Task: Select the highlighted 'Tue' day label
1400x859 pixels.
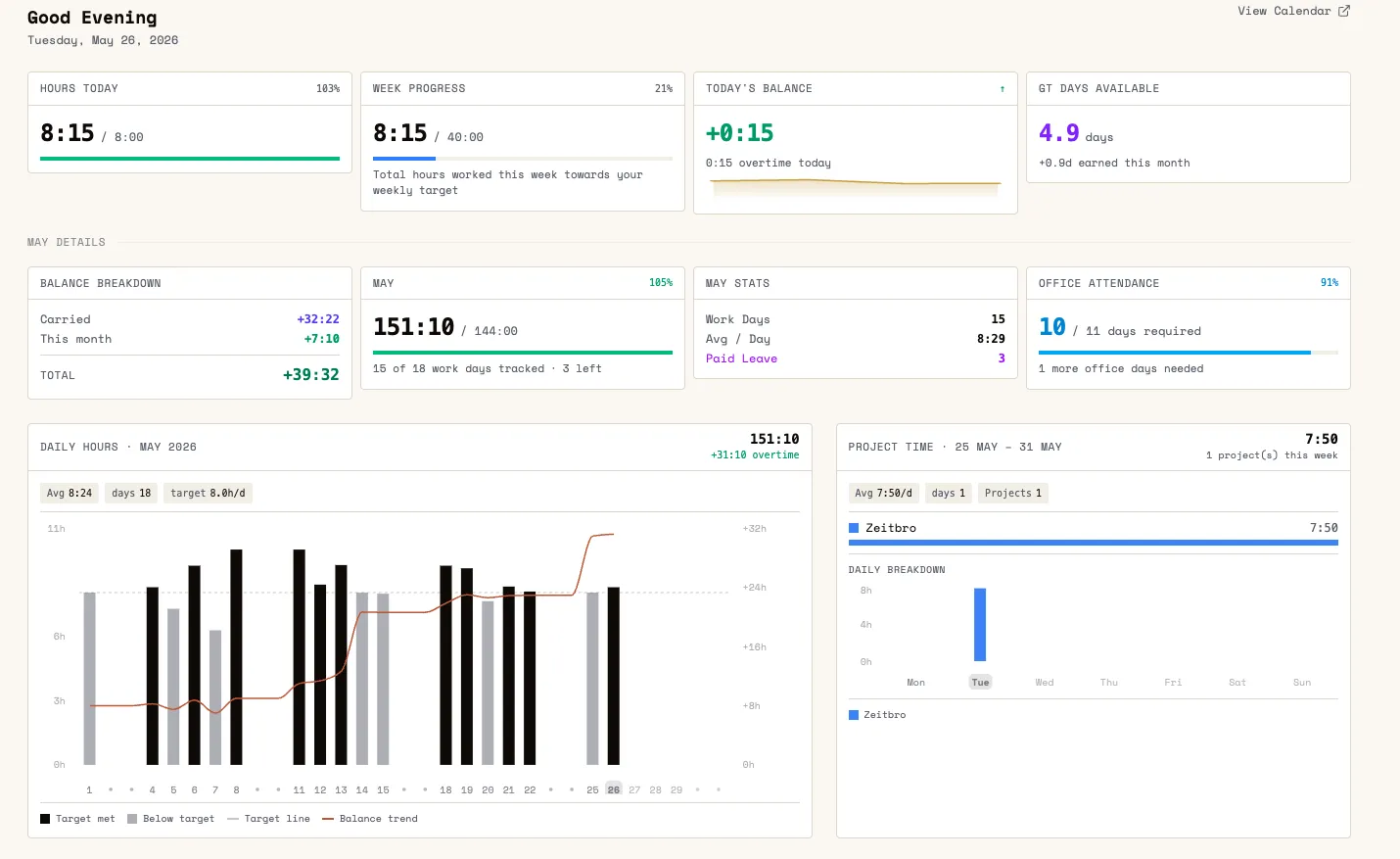Action: [980, 683]
